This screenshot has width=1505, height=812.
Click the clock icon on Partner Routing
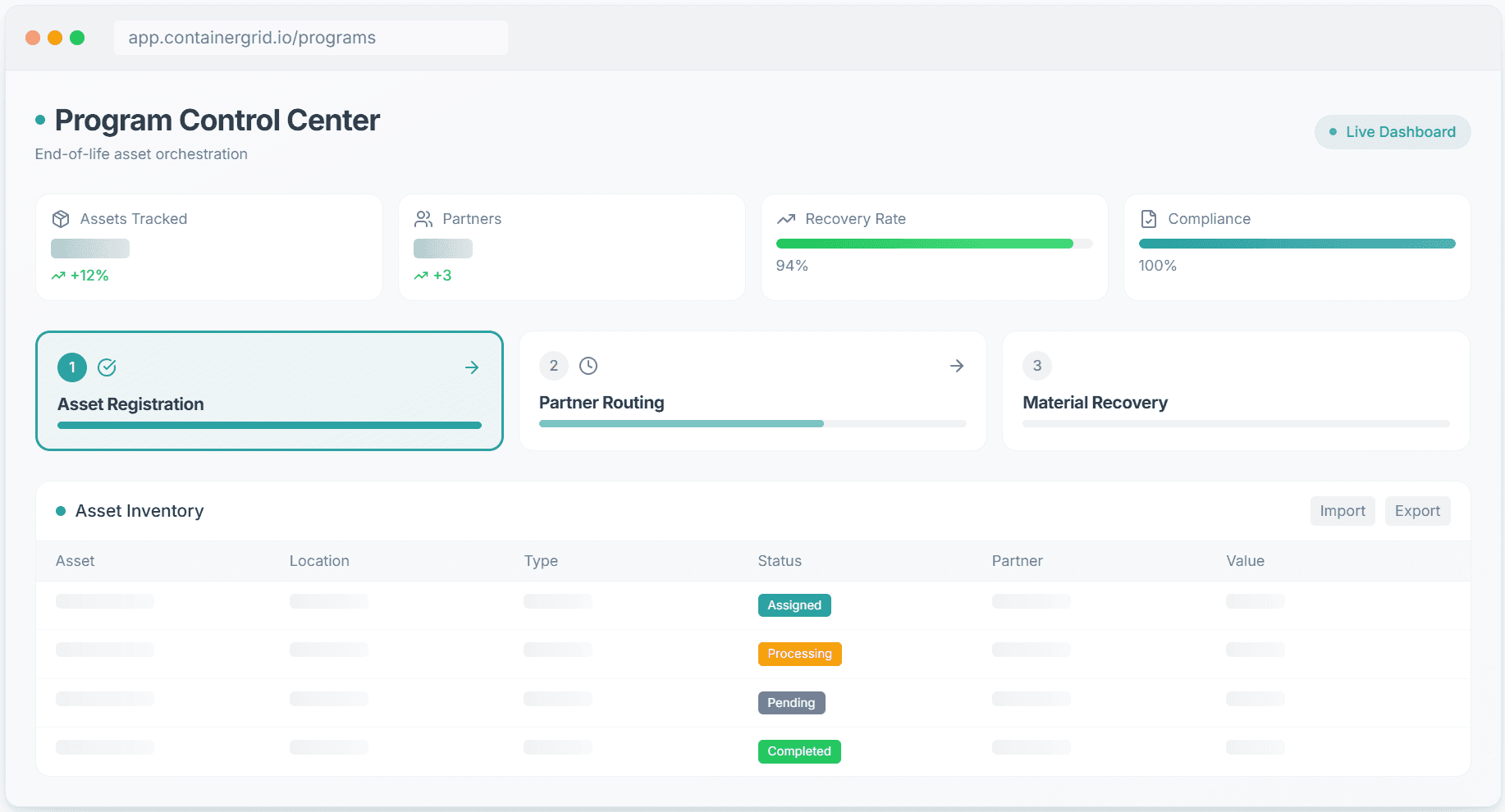tap(588, 366)
